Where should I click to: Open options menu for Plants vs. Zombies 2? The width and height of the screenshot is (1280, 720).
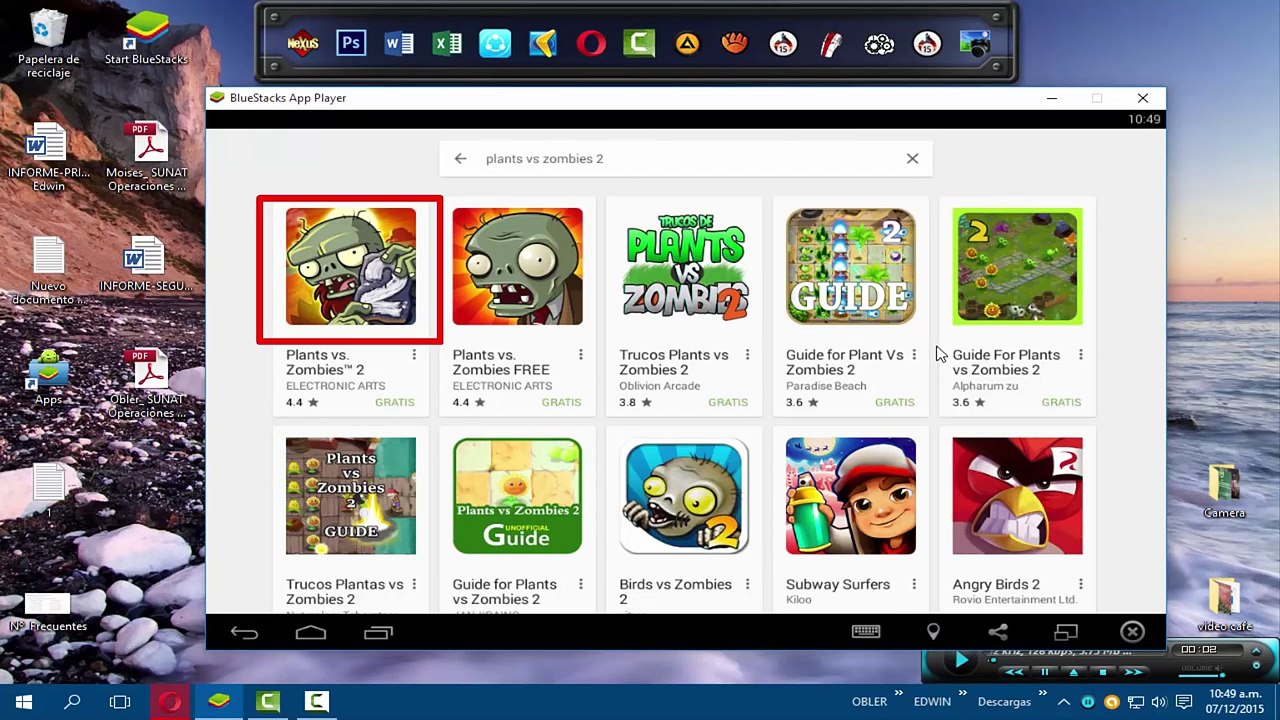tap(414, 355)
